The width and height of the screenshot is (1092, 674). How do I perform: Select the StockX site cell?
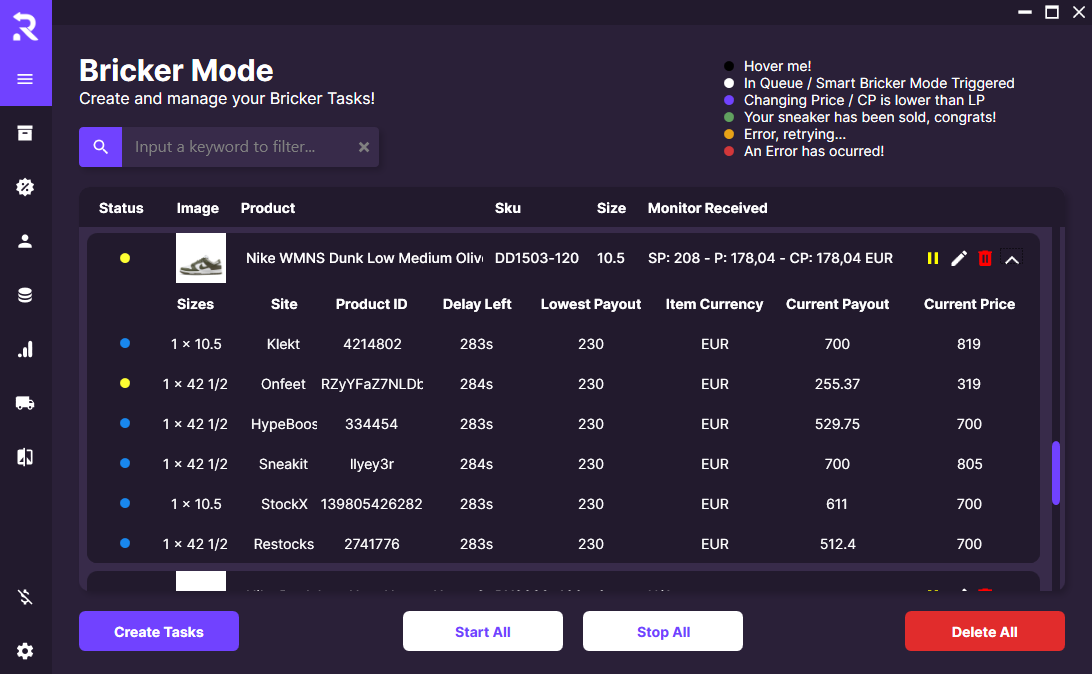pos(284,504)
